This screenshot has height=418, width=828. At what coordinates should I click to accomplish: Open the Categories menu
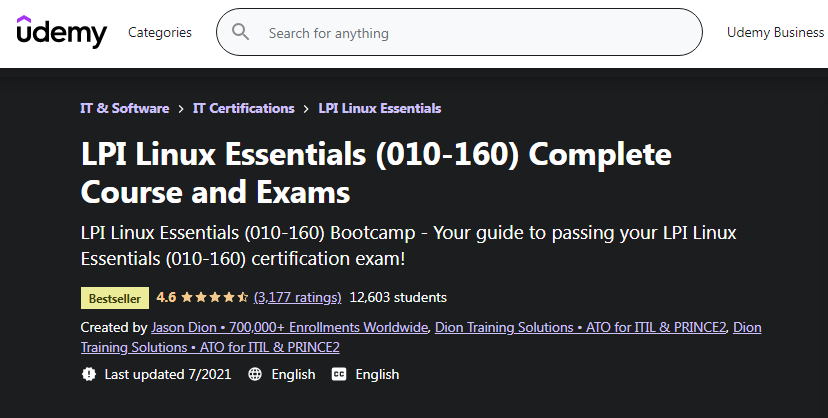click(x=160, y=32)
